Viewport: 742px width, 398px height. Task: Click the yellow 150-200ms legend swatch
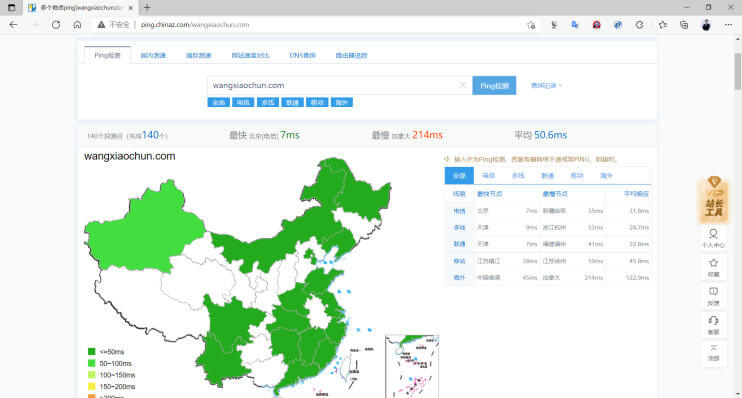point(92,387)
